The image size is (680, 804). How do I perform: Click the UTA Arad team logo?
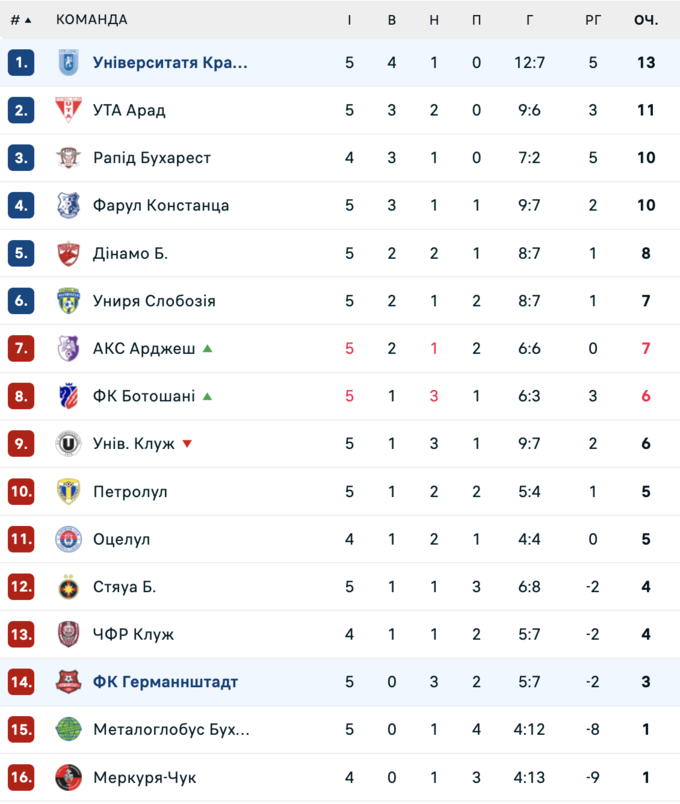tap(68, 110)
